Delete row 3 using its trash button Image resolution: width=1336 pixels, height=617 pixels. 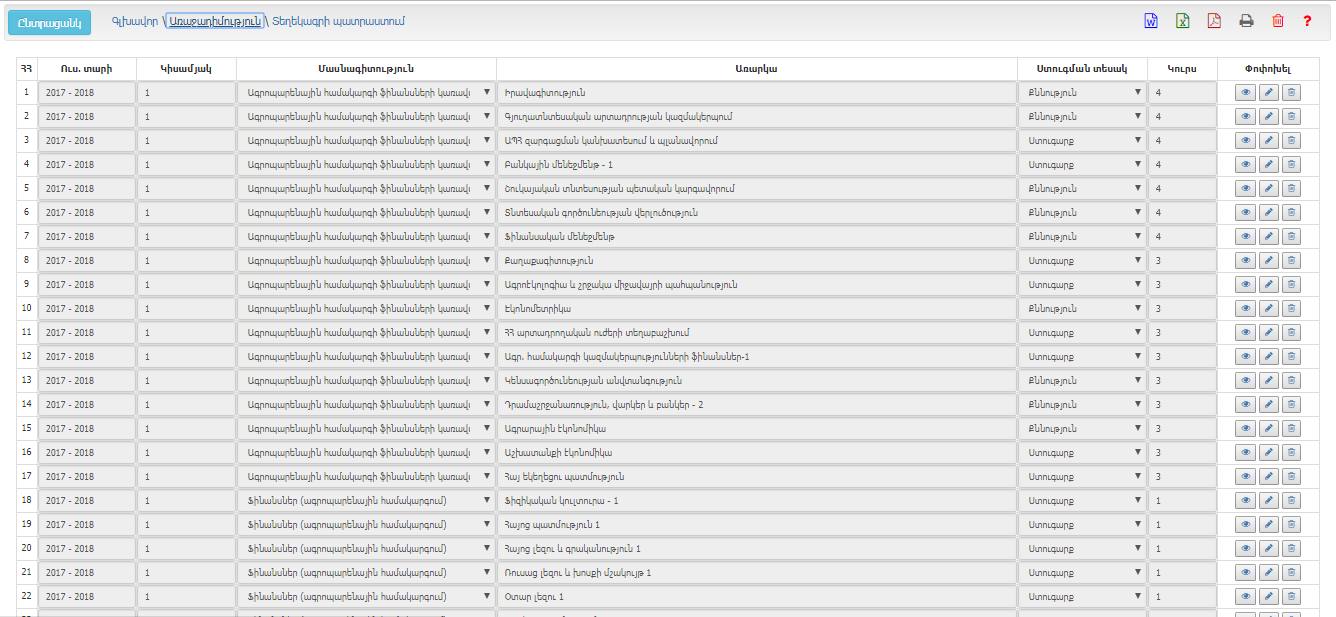(x=1291, y=141)
